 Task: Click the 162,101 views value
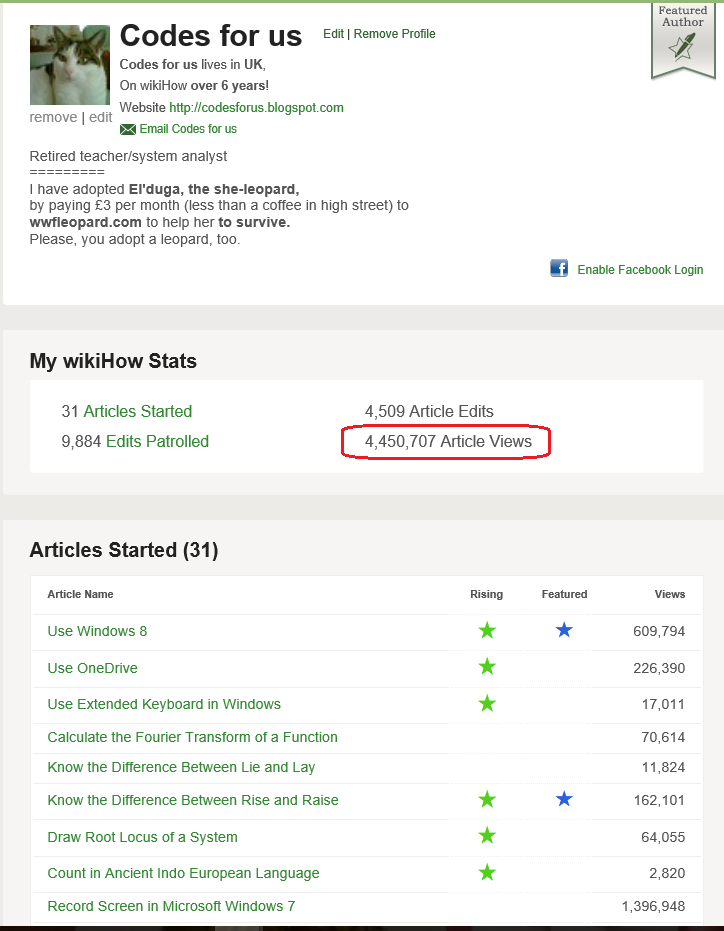coord(659,800)
